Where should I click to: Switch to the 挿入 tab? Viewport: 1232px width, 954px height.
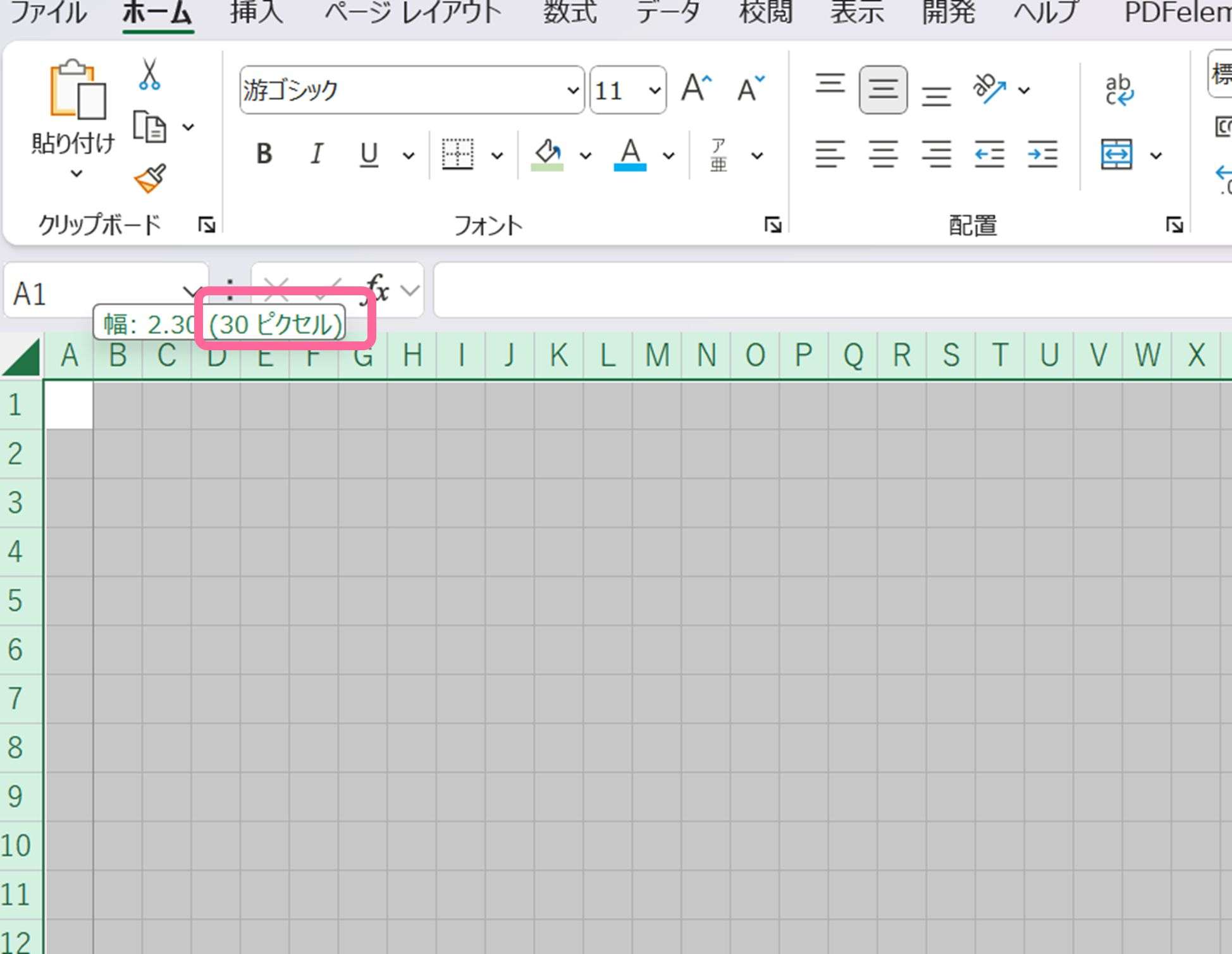256,12
